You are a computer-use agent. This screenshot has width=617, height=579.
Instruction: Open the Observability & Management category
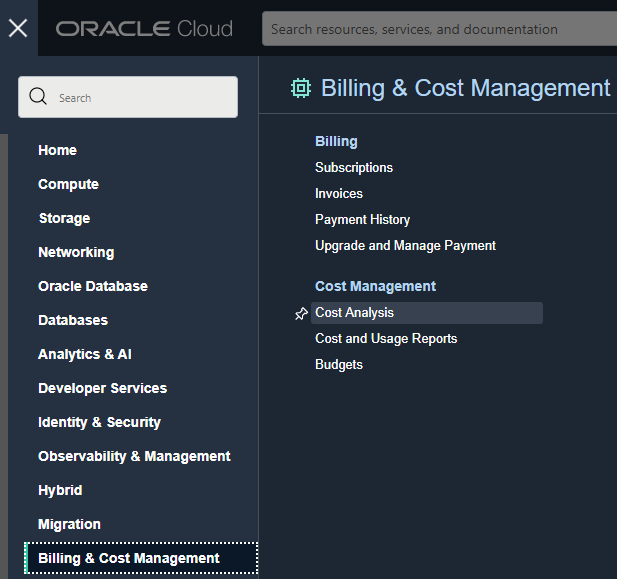coord(134,456)
